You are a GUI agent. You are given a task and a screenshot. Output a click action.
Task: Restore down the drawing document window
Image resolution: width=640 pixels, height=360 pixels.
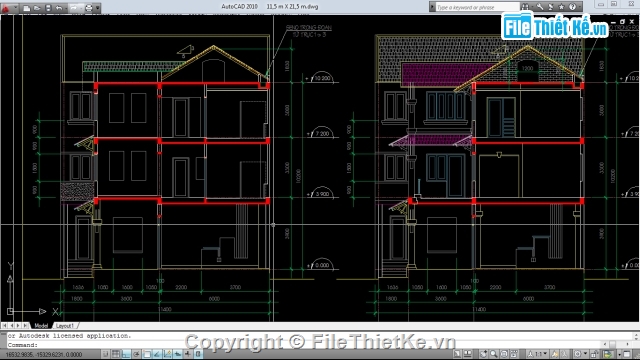(x=622, y=22)
